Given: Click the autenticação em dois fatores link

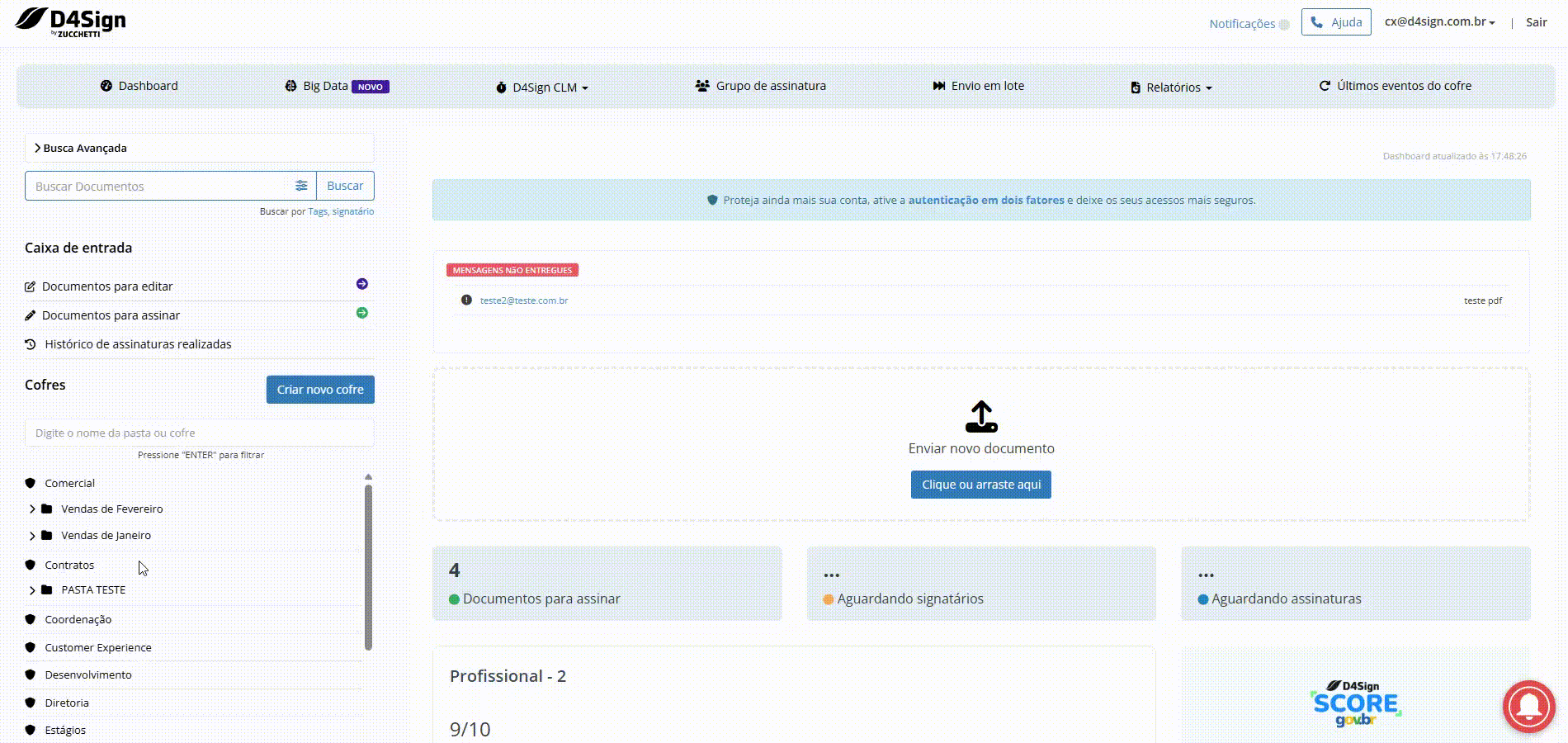Looking at the screenshot, I should [x=986, y=200].
